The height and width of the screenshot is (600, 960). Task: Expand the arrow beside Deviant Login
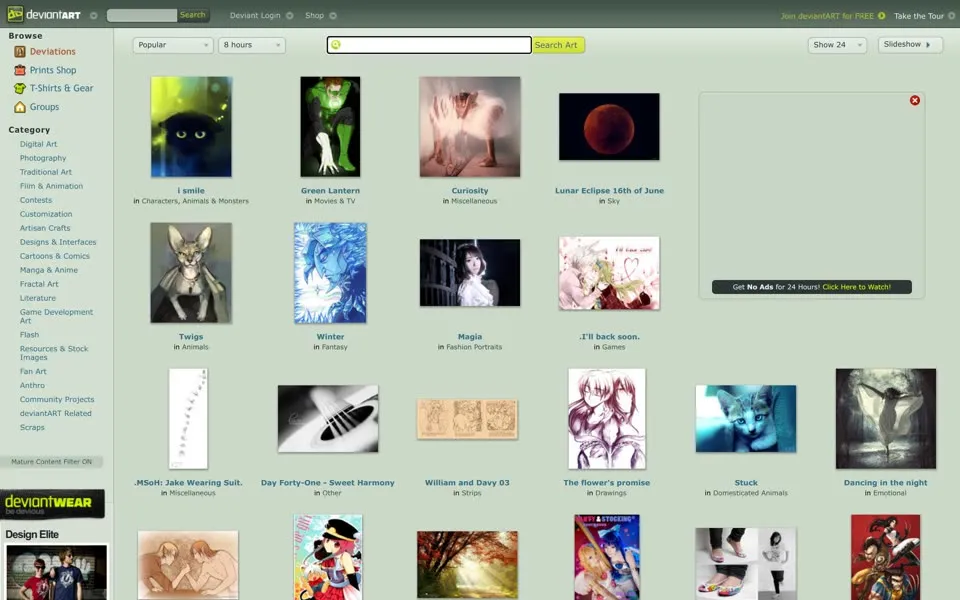tap(290, 16)
